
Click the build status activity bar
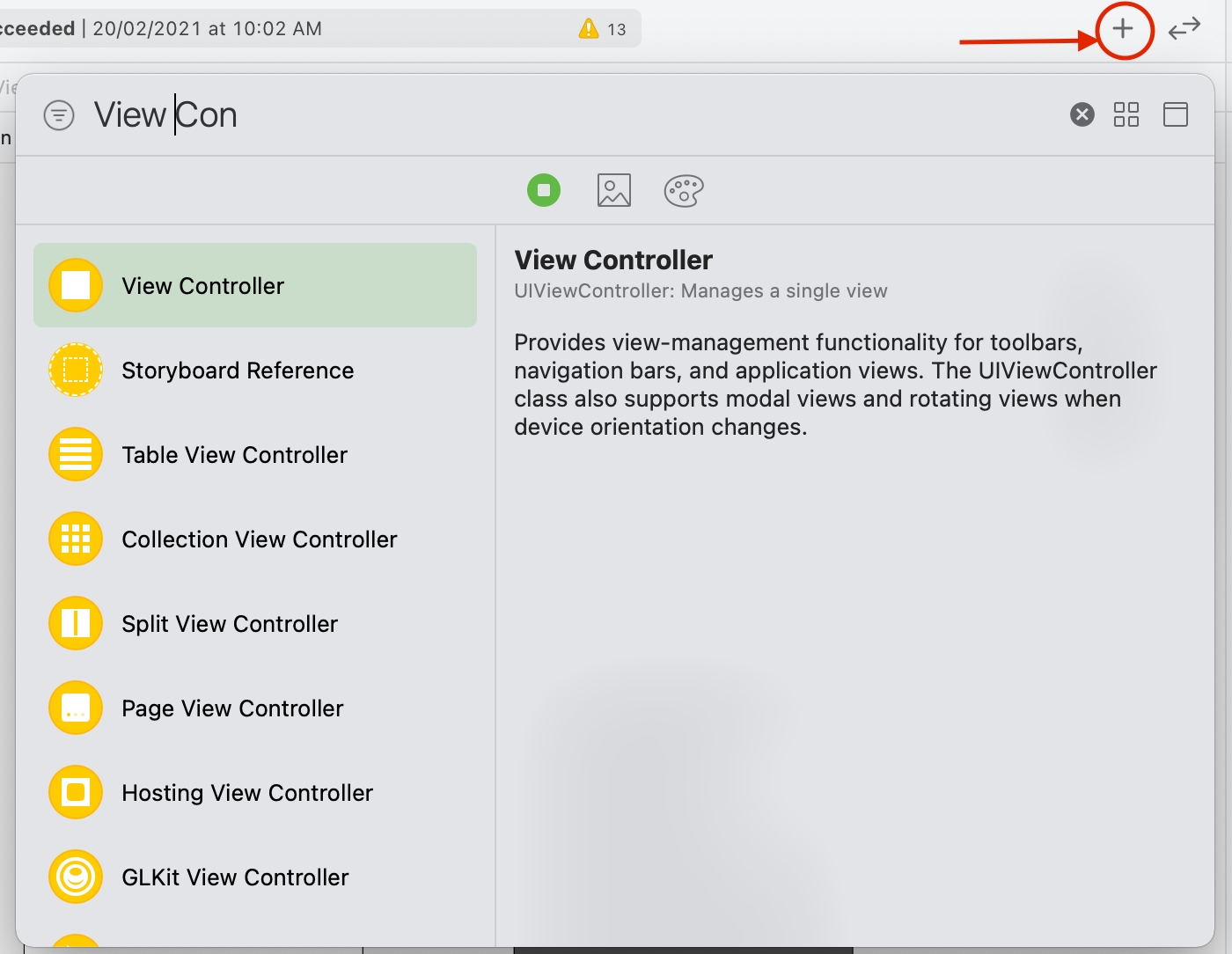(317, 29)
